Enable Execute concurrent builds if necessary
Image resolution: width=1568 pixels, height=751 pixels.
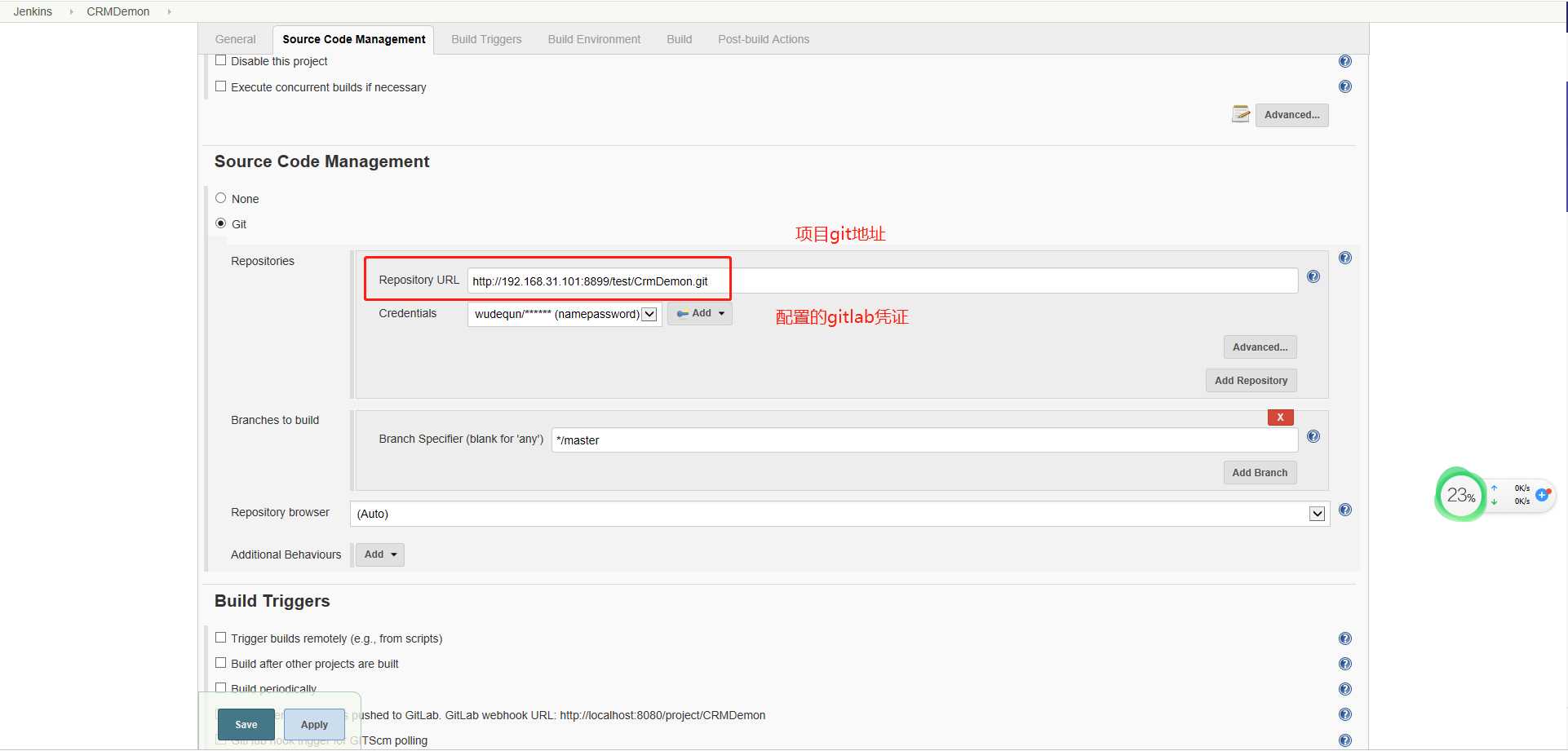click(220, 86)
